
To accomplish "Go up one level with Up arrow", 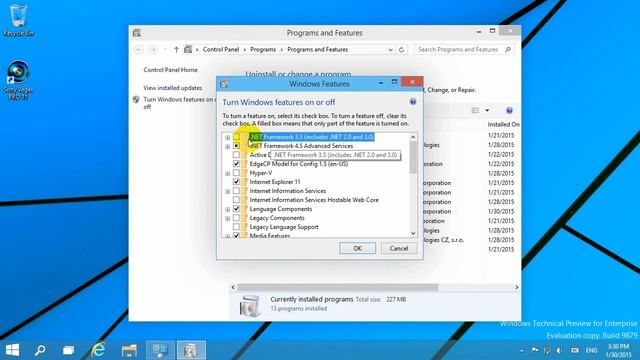I will 176,49.
